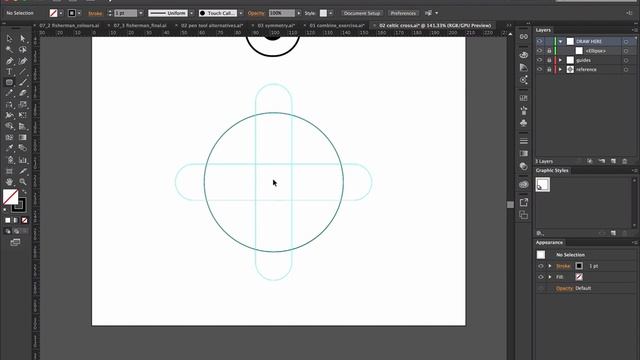The image size is (640, 360).
Task: Select the Layers panel tab
Action: 543,30
